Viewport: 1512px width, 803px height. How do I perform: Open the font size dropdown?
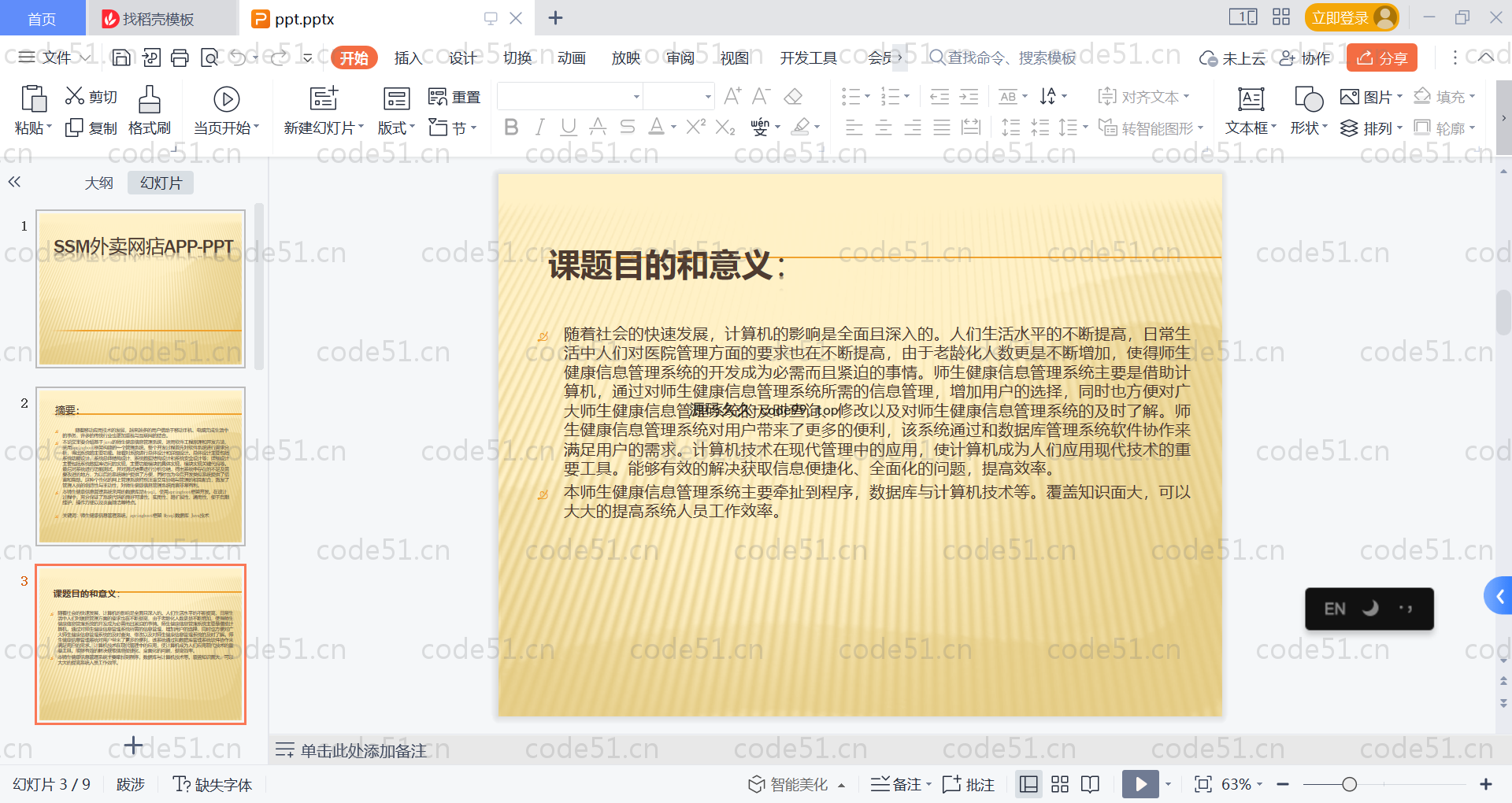pyautogui.click(x=708, y=97)
